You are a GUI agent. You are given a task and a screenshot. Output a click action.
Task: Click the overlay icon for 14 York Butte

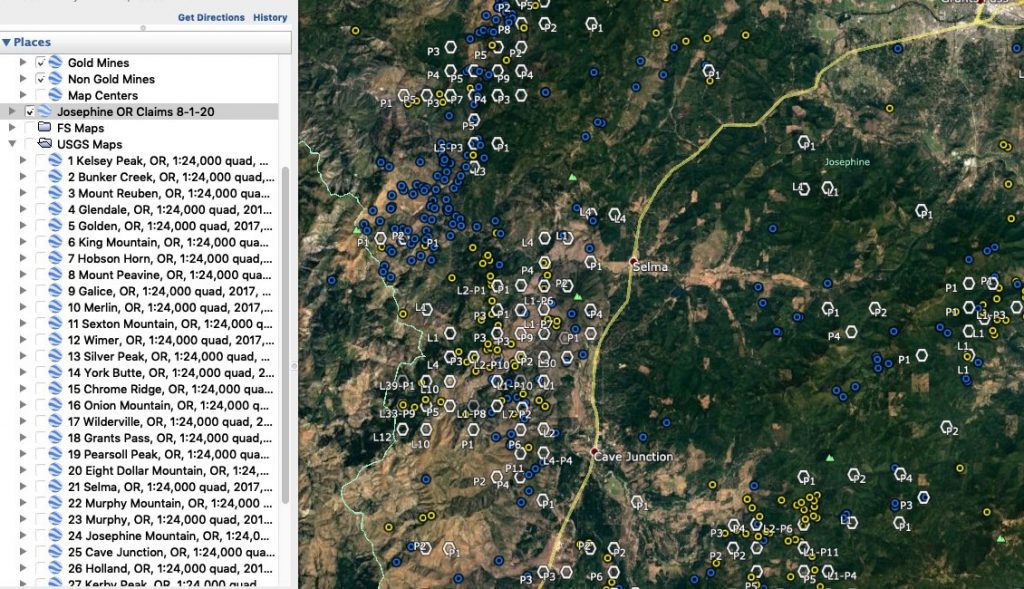56,373
